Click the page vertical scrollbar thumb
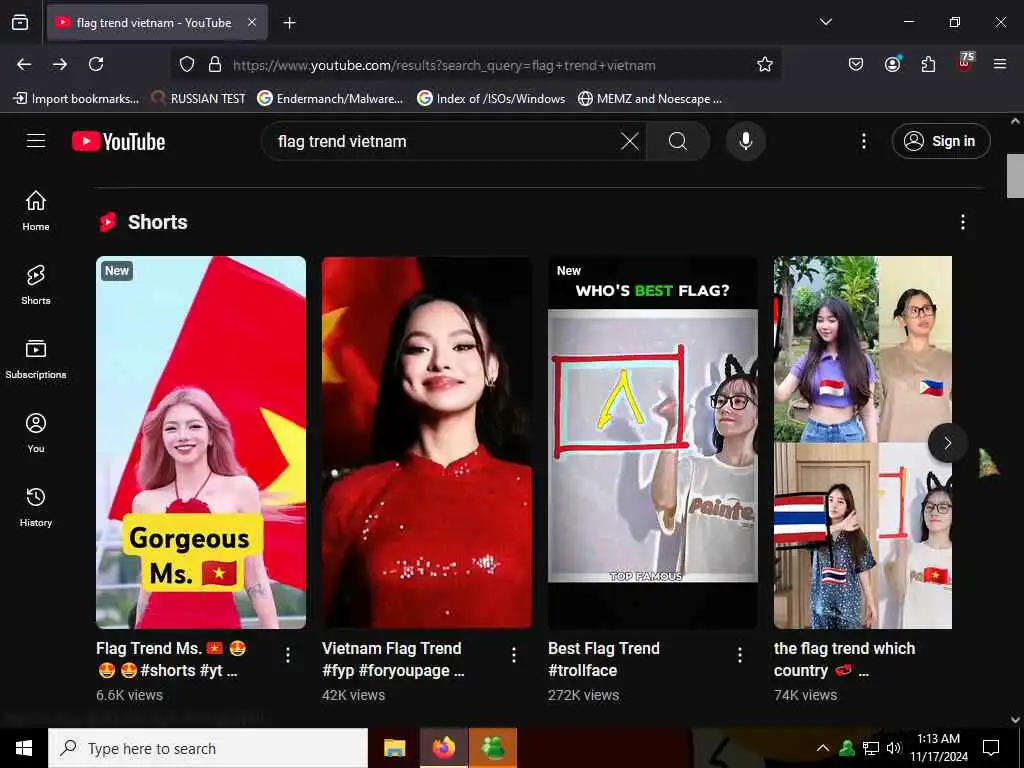This screenshot has height=768, width=1024. coord(1015,175)
